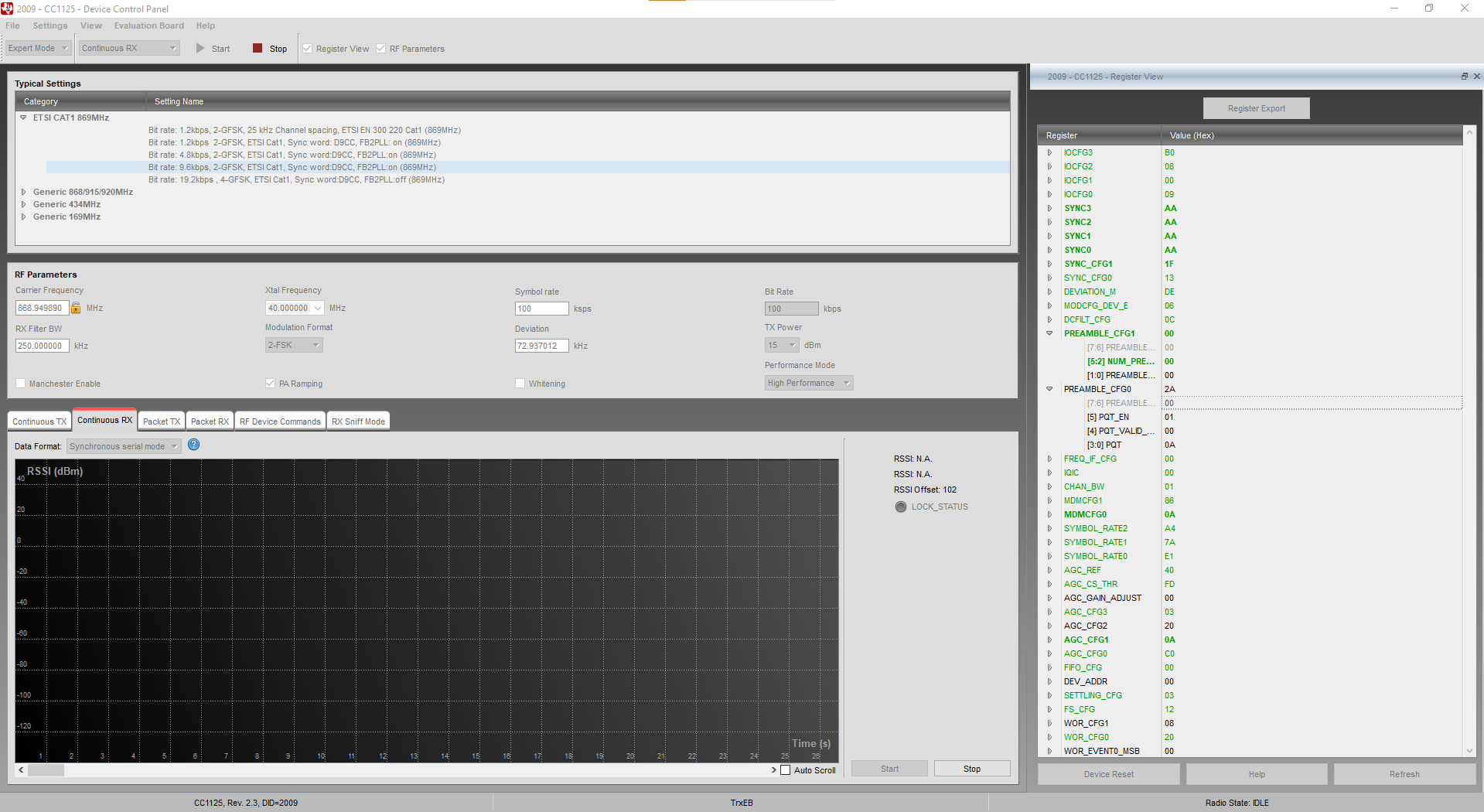Click the Start play icon in toolbar
1484x812 pixels.
(200, 48)
